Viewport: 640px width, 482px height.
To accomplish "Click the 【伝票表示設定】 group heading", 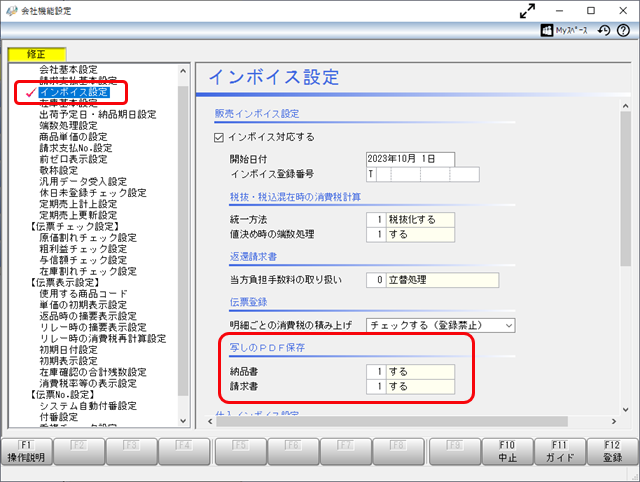I will 64,283.
